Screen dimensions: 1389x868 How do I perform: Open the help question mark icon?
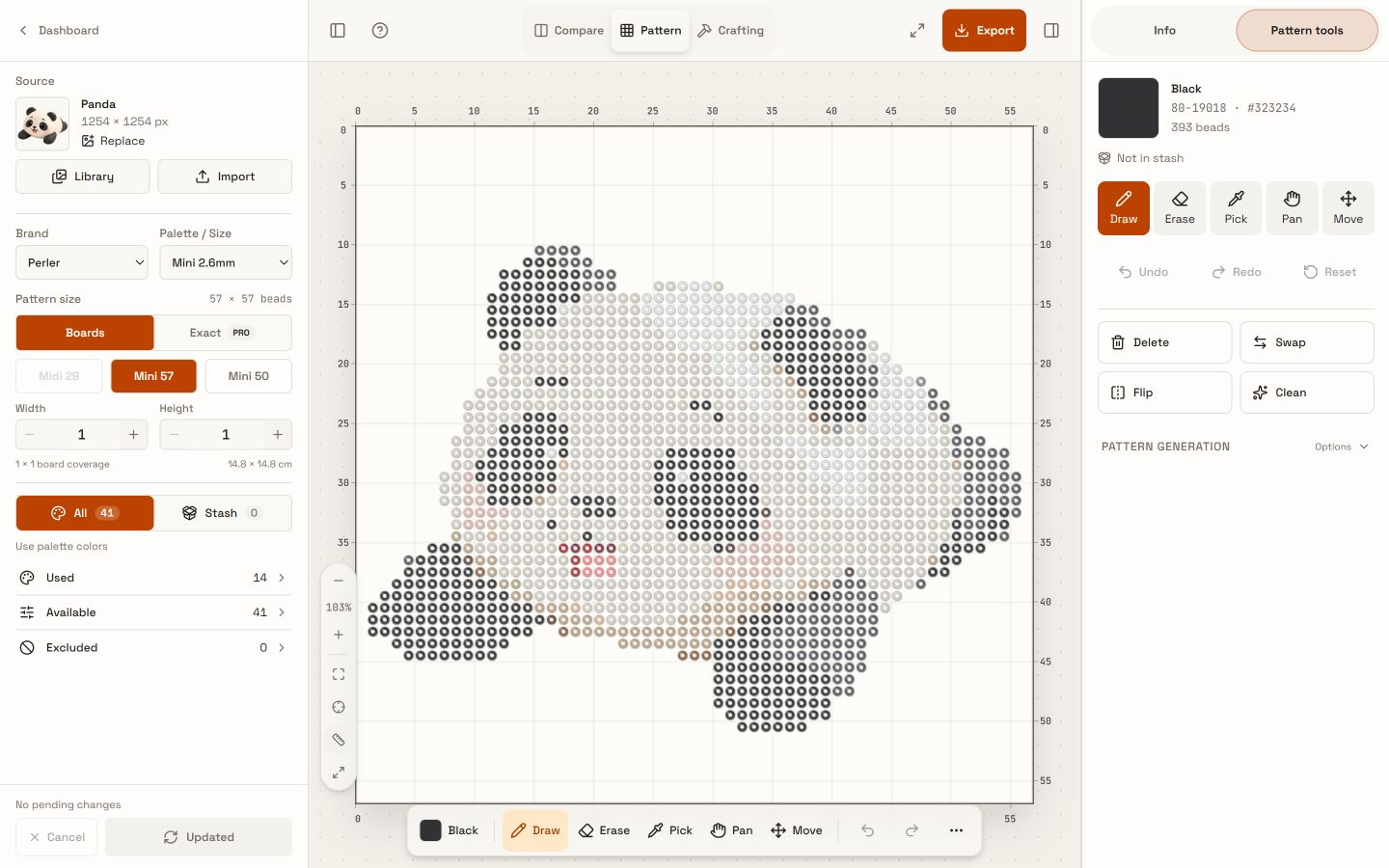tap(380, 31)
